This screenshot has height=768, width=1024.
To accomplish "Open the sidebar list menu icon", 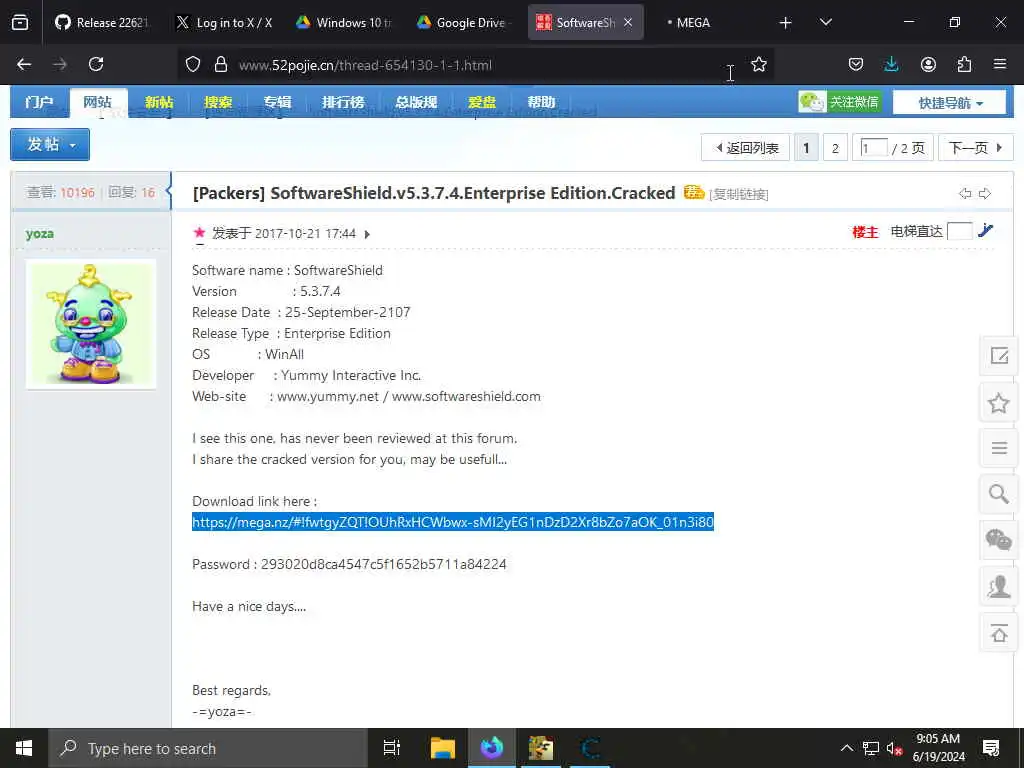I will tap(999, 449).
